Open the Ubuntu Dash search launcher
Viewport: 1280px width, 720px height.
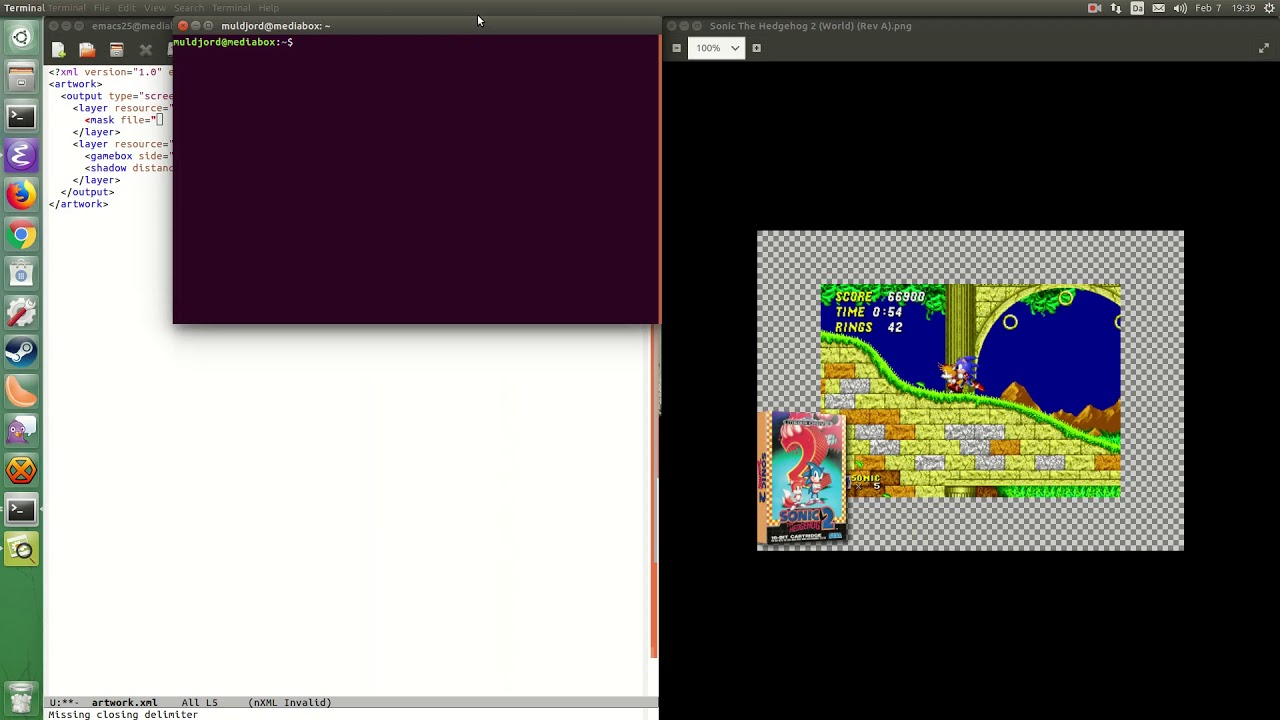pyautogui.click(x=21, y=38)
